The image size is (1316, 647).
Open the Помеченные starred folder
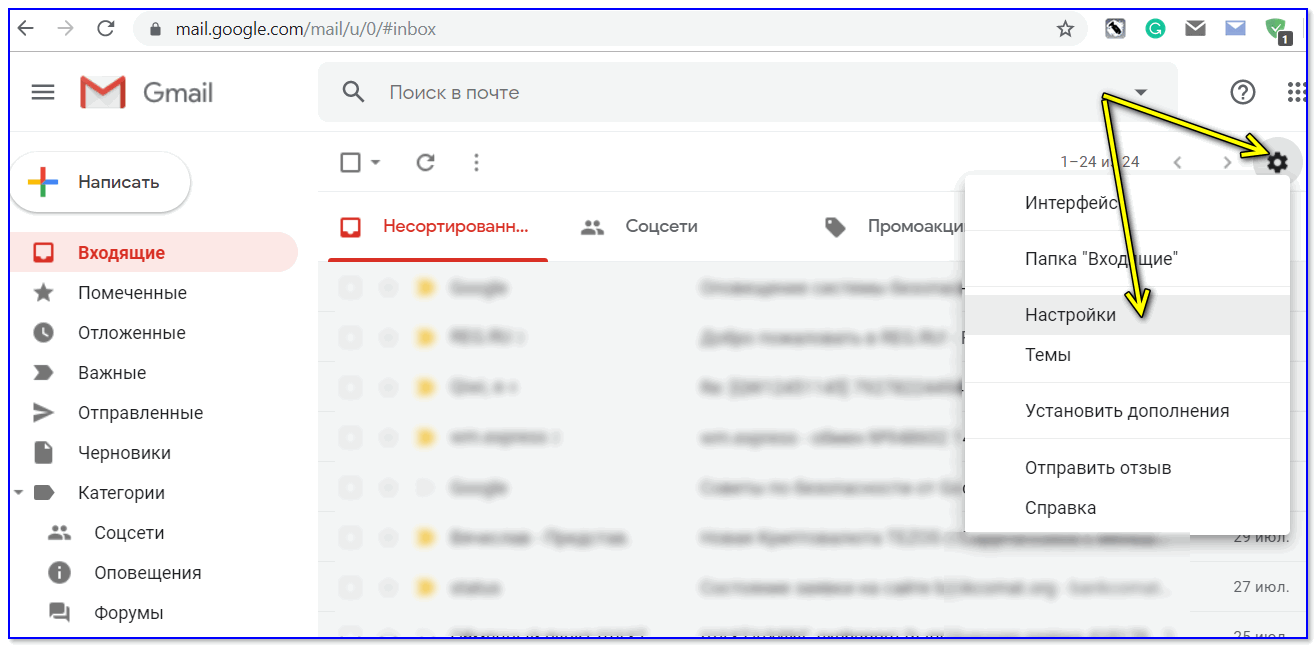[x=132, y=293]
